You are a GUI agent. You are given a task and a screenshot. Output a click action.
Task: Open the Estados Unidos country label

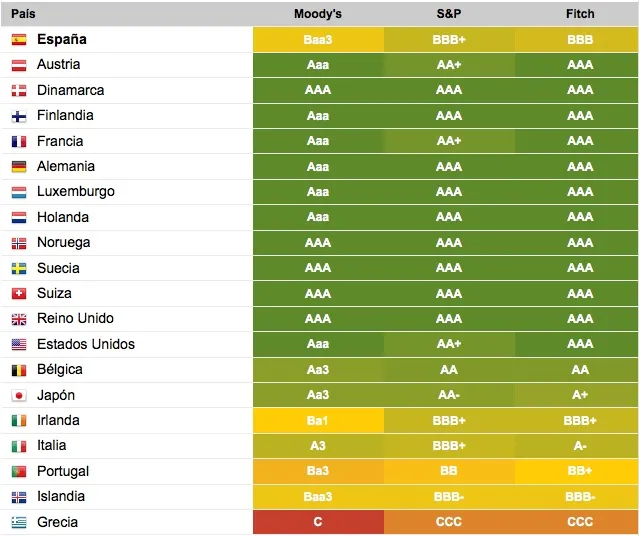[86, 344]
